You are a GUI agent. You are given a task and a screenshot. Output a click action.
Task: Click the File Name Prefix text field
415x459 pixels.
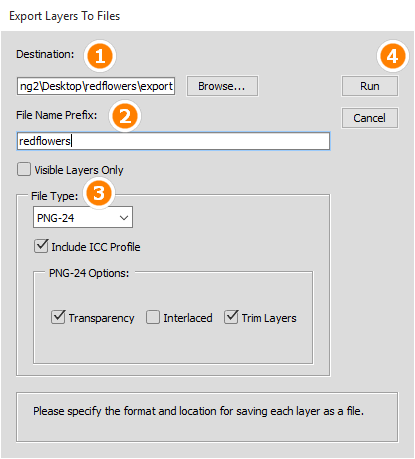(x=173, y=141)
